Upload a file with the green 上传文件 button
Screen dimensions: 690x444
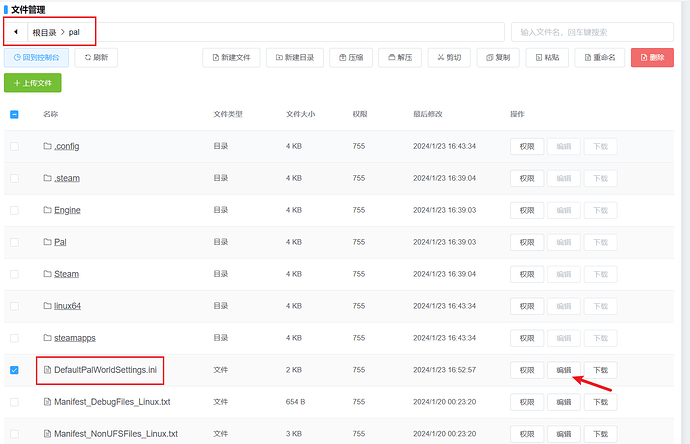tap(33, 83)
